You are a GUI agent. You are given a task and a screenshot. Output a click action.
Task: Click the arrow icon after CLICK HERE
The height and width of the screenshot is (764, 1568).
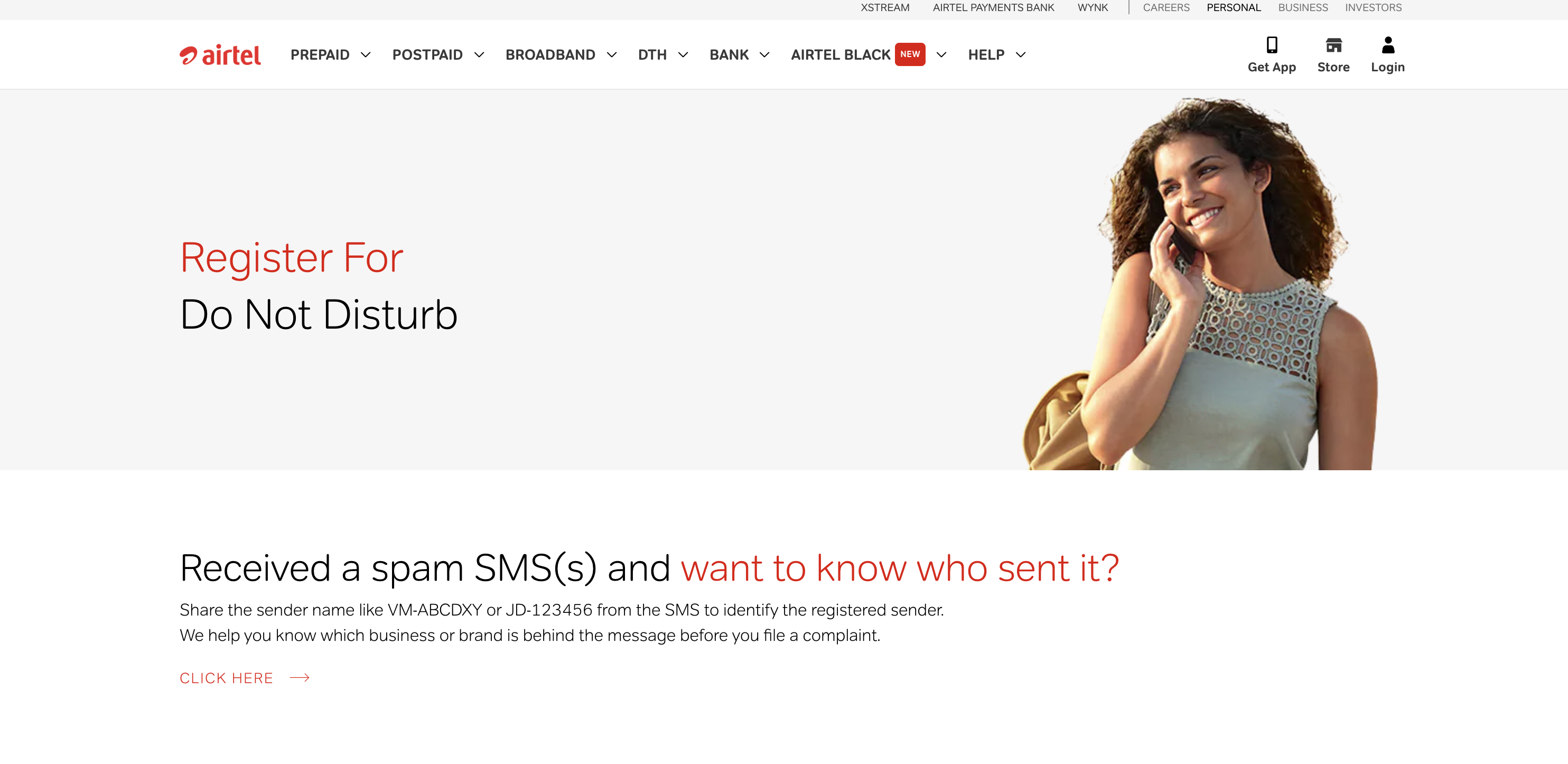[300, 677]
